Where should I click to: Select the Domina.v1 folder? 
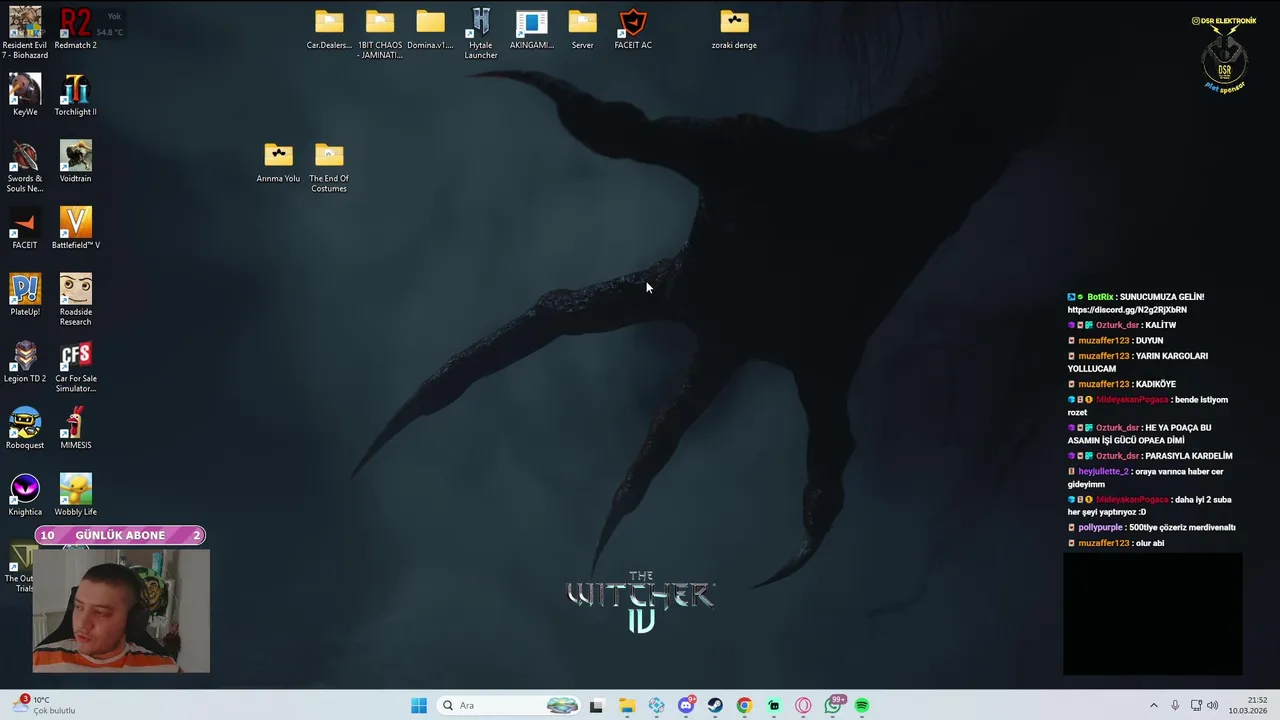coord(430,29)
